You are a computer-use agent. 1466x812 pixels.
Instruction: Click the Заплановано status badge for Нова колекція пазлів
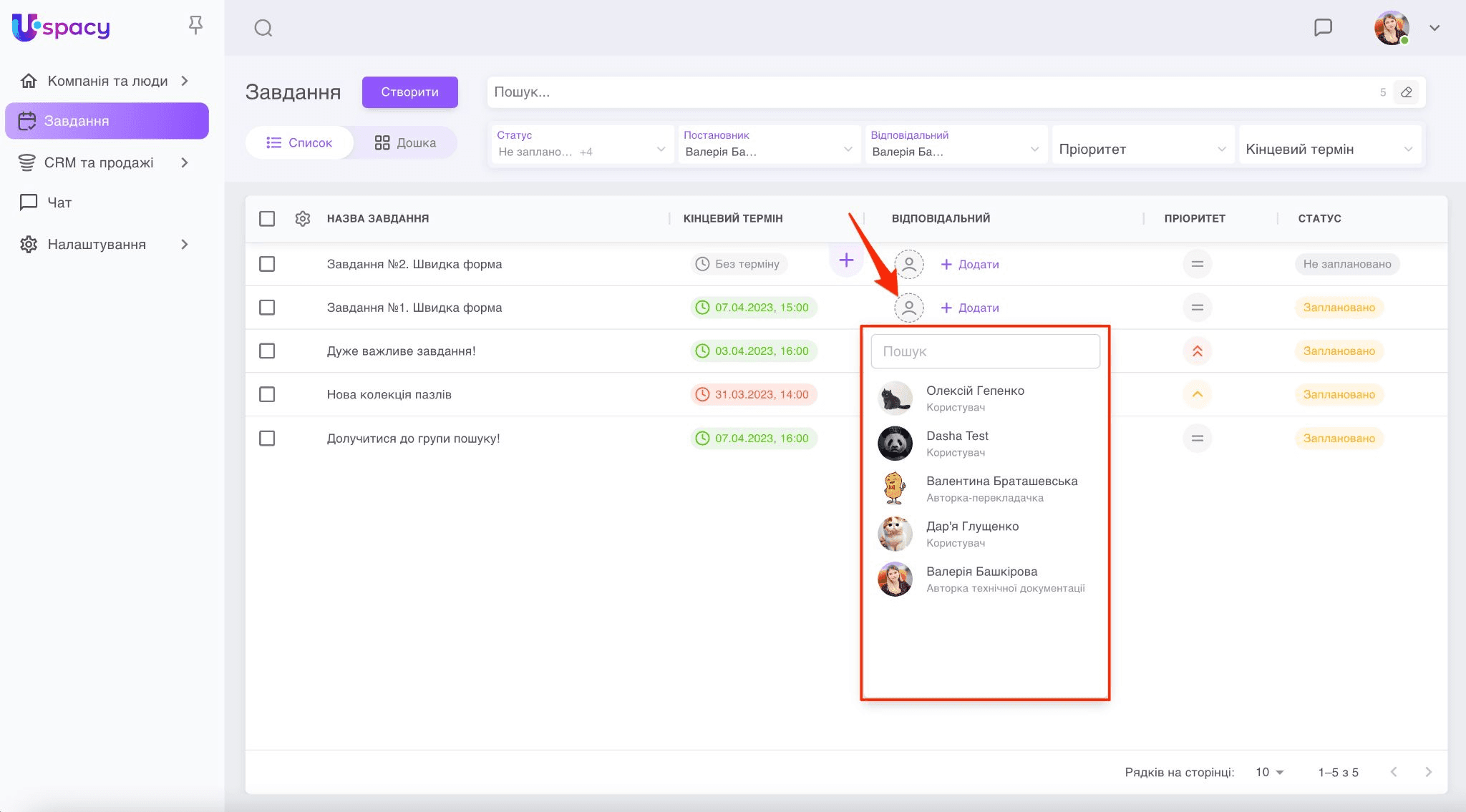[1339, 394]
